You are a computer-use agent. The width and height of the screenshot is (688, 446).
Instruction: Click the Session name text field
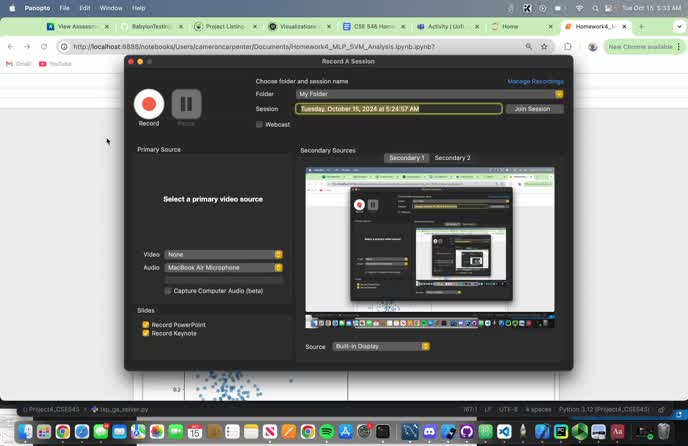click(398, 109)
